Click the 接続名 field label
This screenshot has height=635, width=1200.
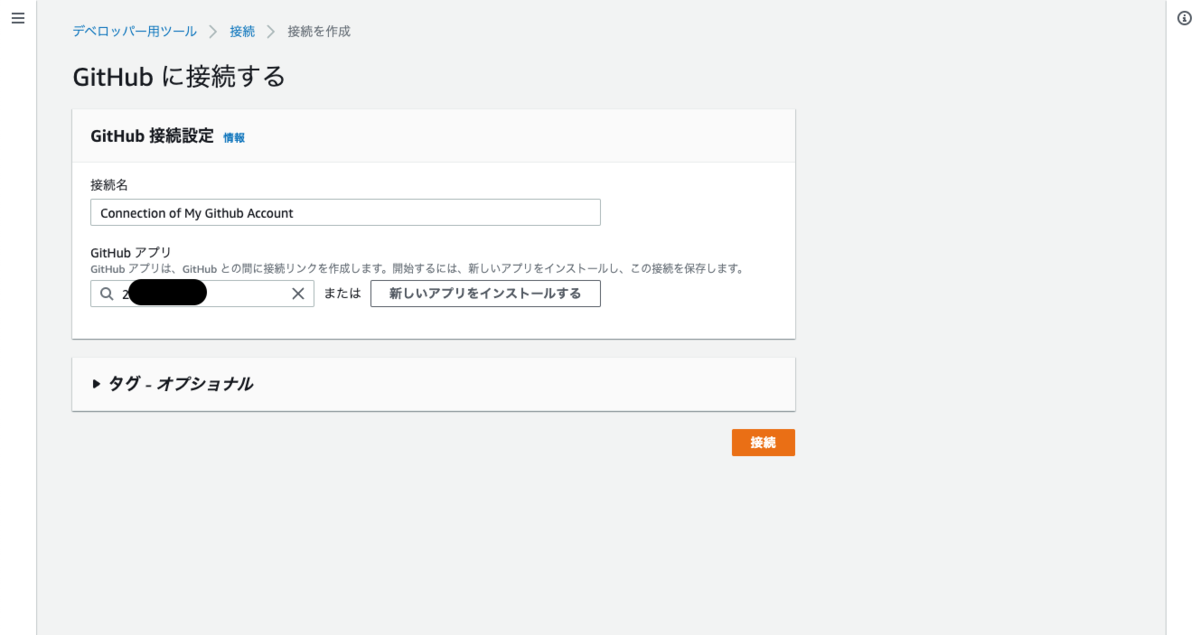pos(109,185)
